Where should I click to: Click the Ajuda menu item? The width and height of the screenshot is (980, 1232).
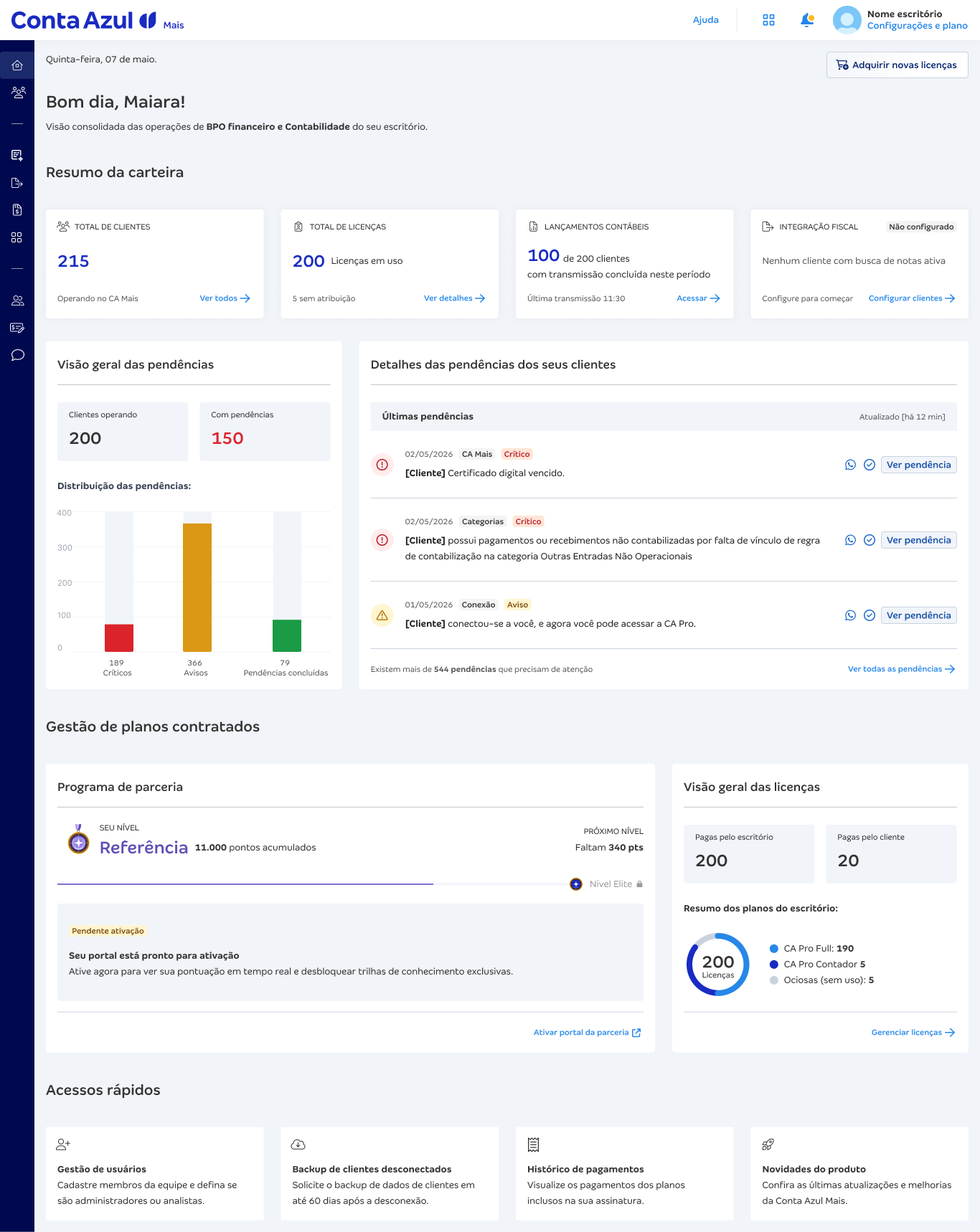pos(706,20)
